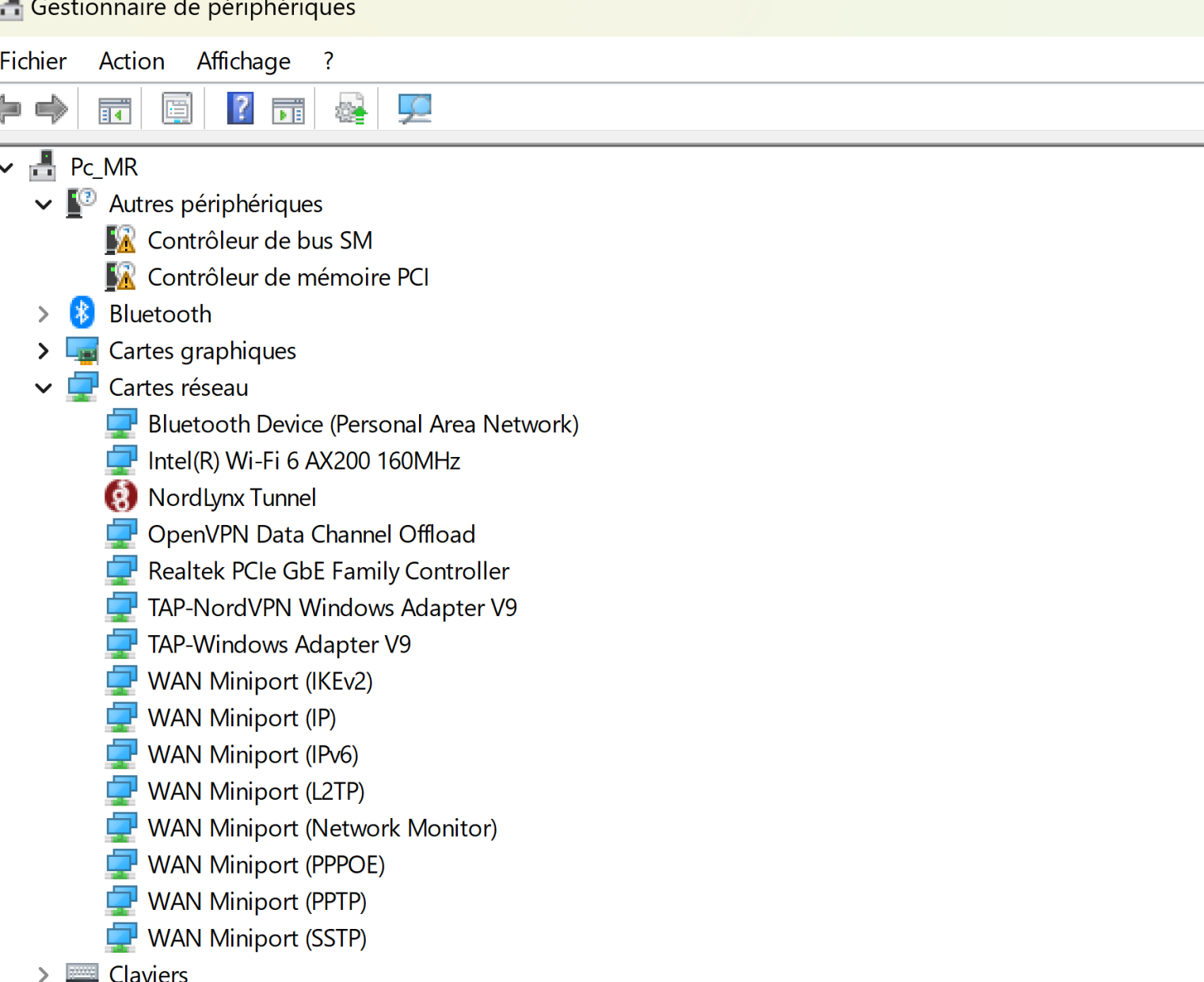1204x982 pixels.
Task: Click the Update driver toolbar icon
Action: tap(351, 109)
